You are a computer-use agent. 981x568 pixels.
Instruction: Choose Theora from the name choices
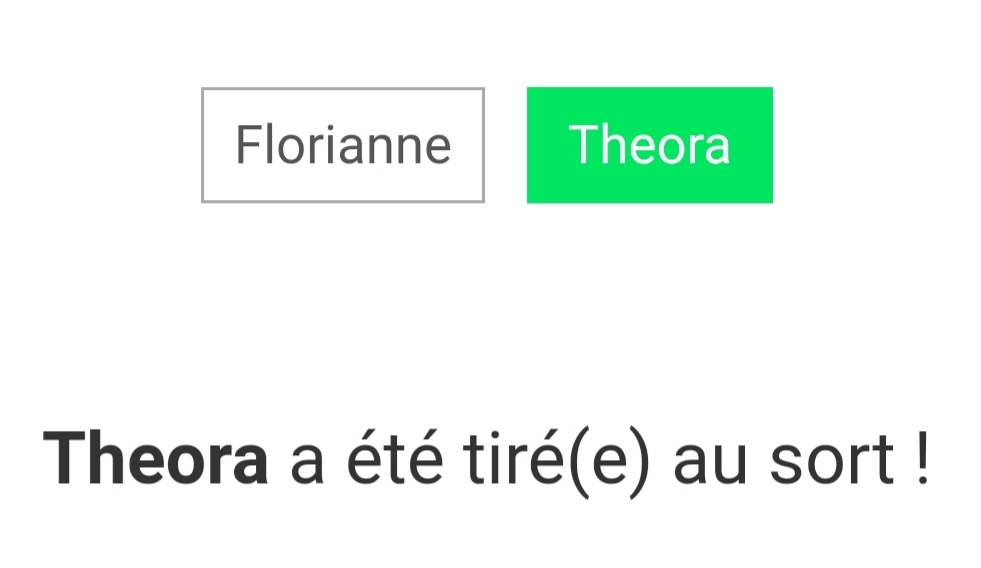pyautogui.click(x=649, y=146)
